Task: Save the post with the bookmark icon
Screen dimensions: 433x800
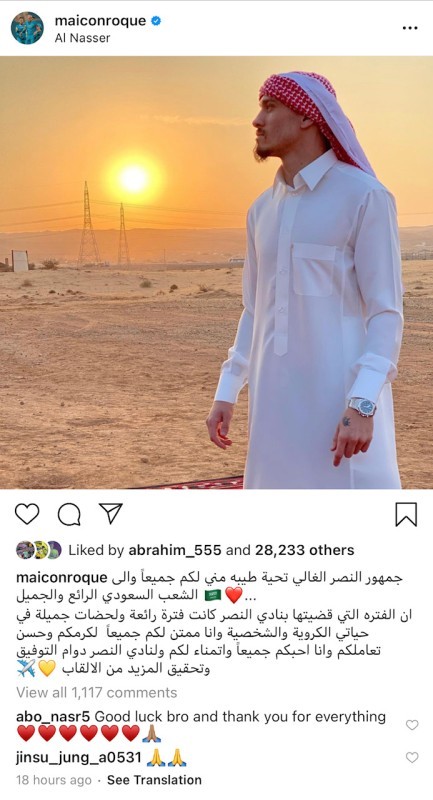Action: [406, 514]
